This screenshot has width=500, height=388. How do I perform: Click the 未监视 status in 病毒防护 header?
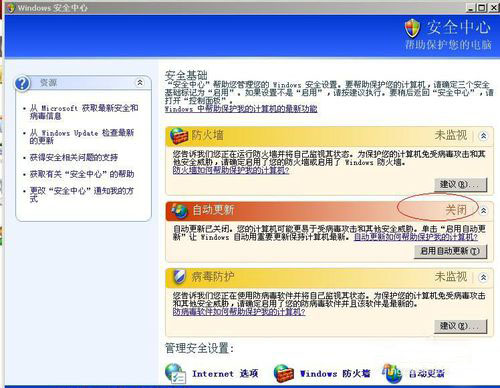pyautogui.click(x=451, y=277)
